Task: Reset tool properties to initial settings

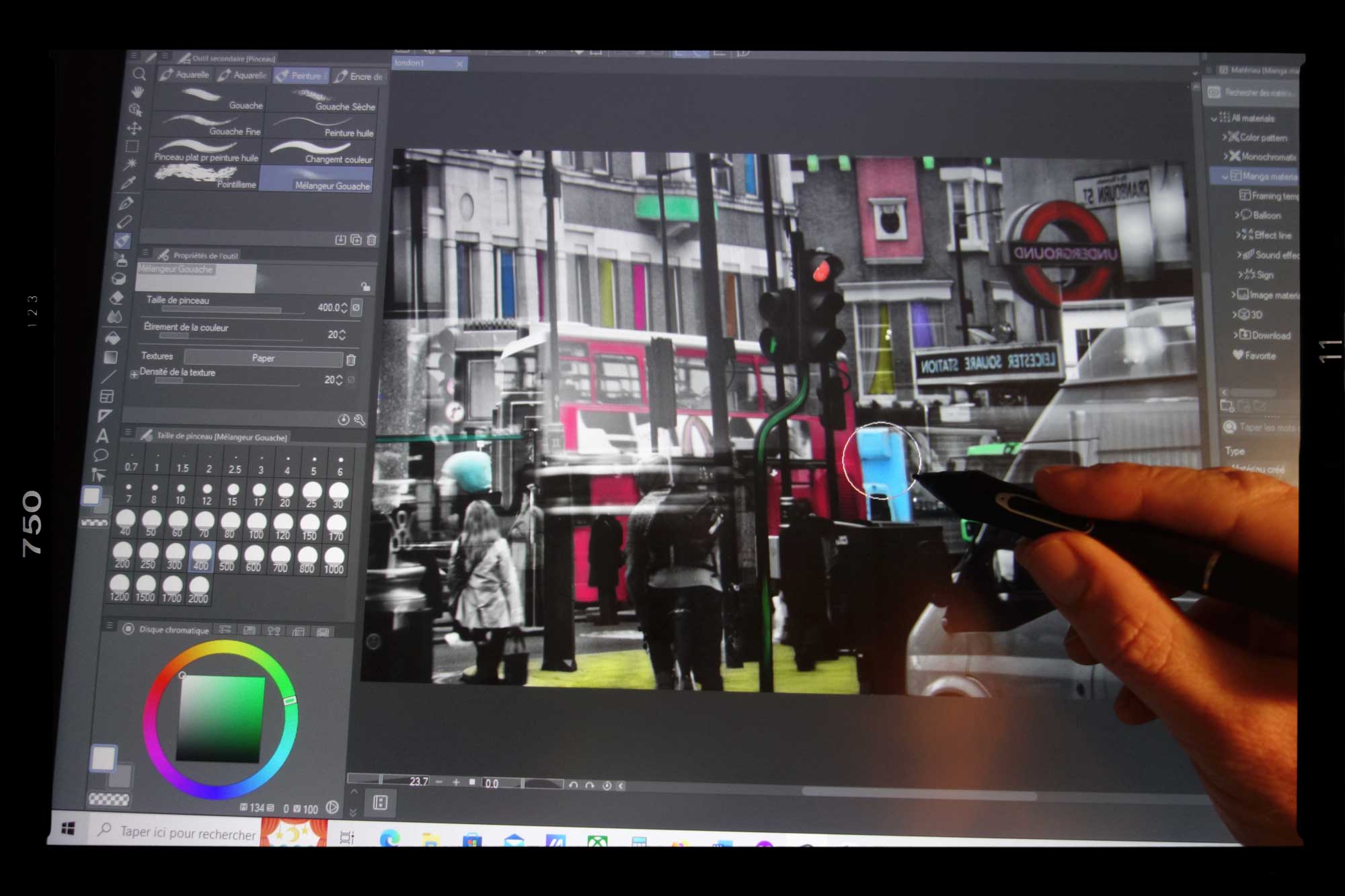Action: pos(344,420)
